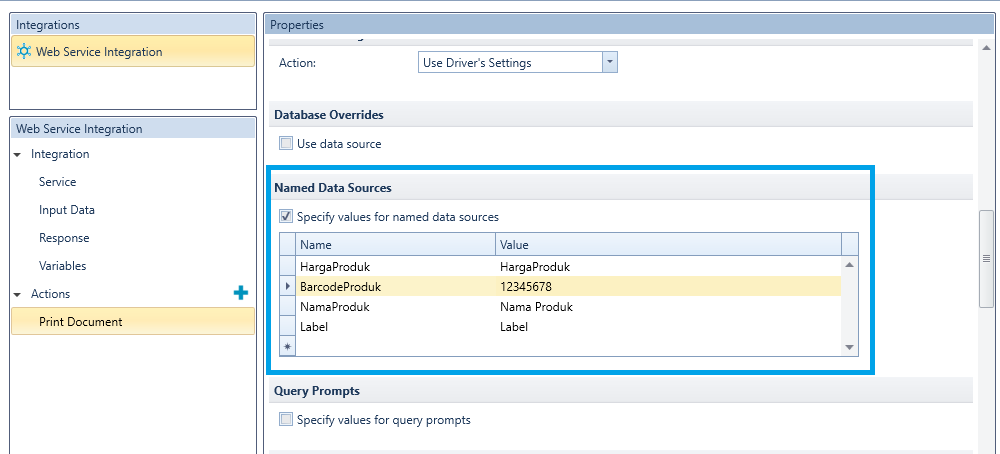Click the new-row asterisk marker in the grid

(287, 346)
